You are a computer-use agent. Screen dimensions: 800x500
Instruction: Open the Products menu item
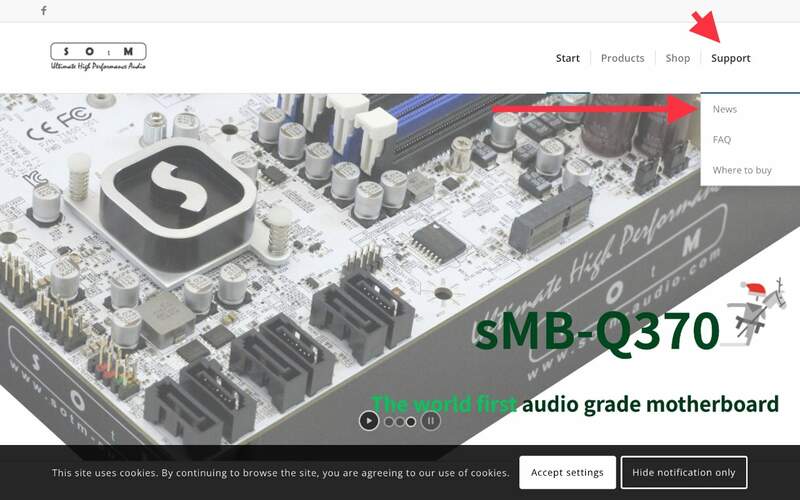click(622, 58)
